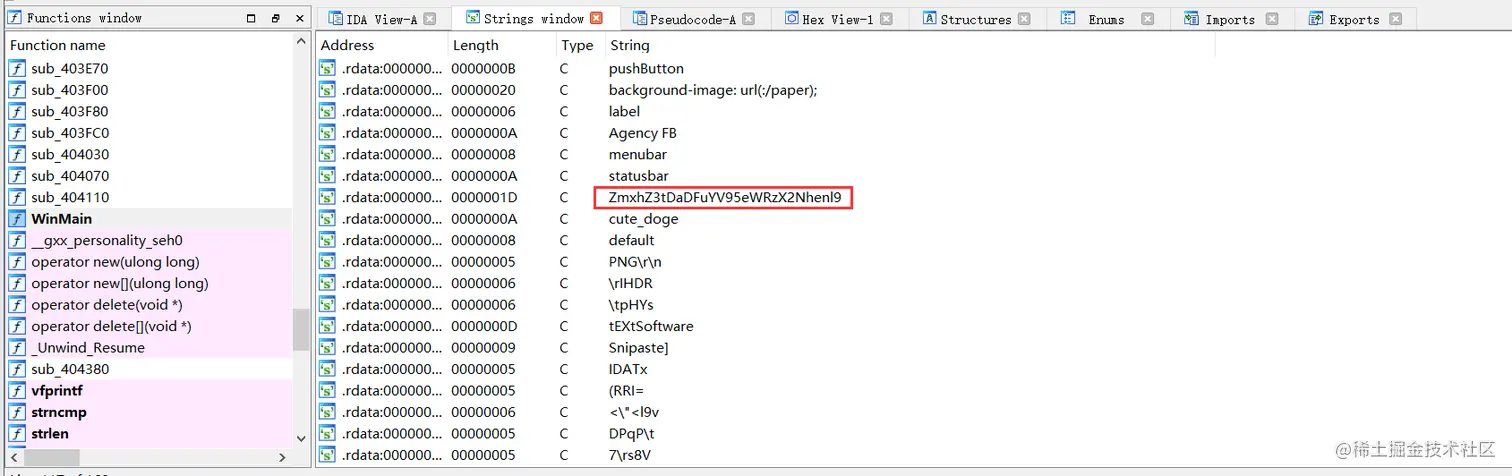The image size is (1512, 476).
Task: Click the functions list vertical scrollbar thumb
Action: pyautogui.click(x=301, y=329)
